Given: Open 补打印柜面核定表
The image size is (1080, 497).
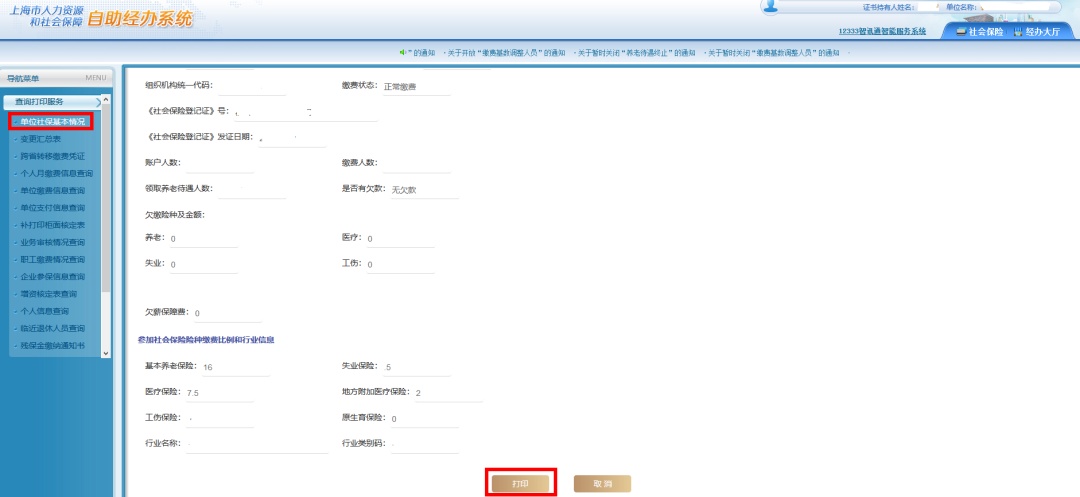Looking at the screenshot, I should (x=52, y=225).
